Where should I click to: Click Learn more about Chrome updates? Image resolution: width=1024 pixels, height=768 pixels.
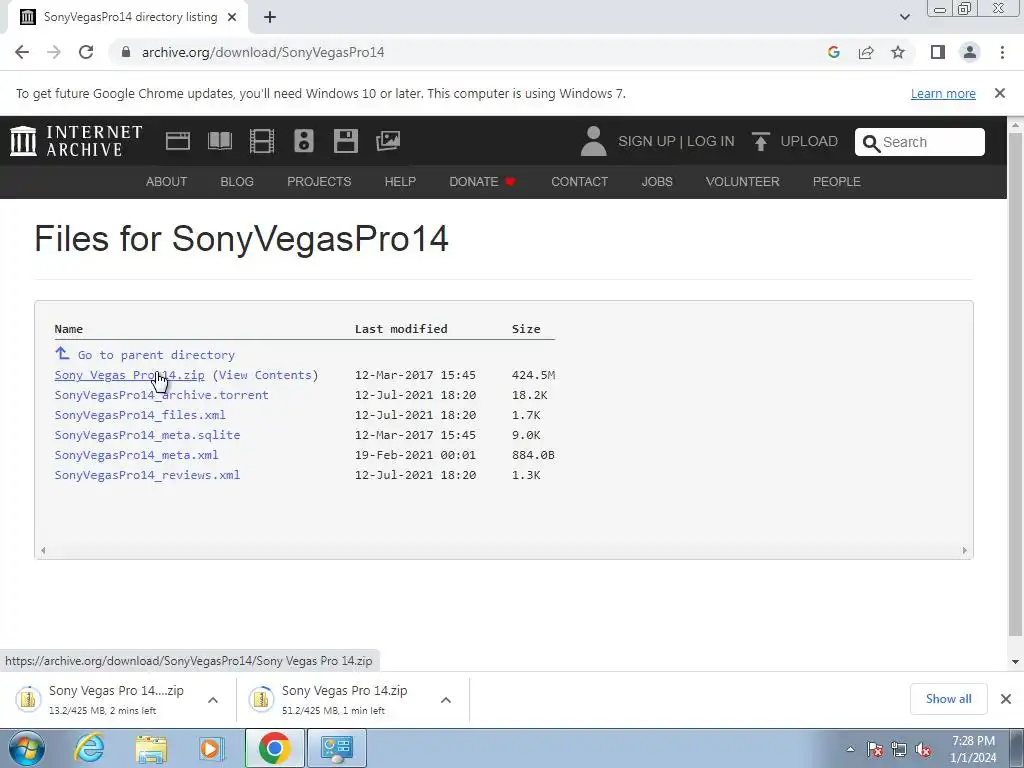[x=943, y=93]
